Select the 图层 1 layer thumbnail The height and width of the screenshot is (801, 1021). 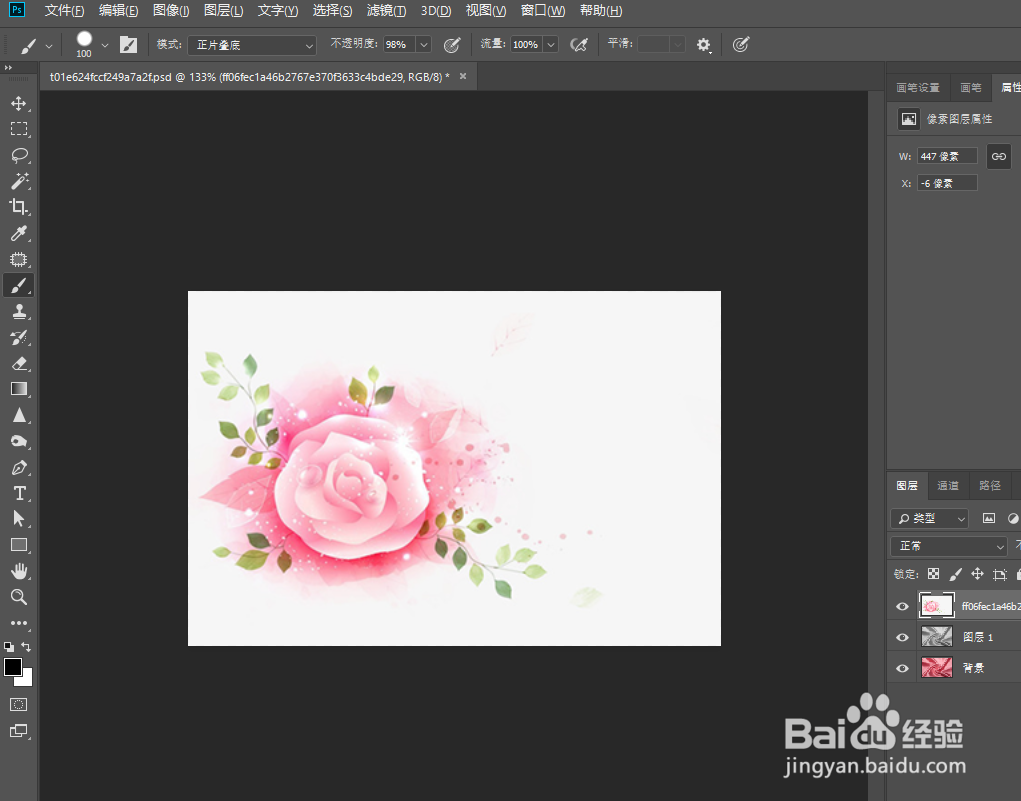(x=937, y=636)
